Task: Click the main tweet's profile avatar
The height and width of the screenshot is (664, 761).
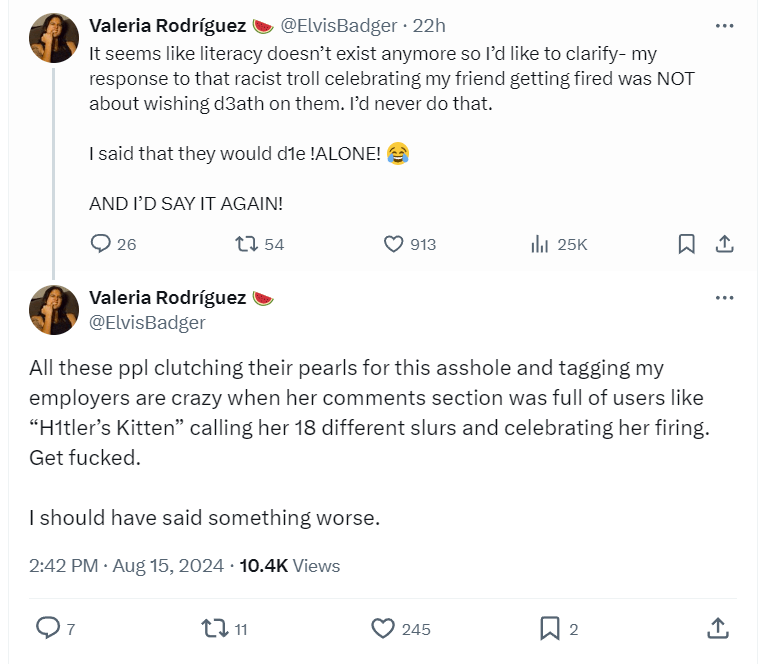Action: coord(54,309)
